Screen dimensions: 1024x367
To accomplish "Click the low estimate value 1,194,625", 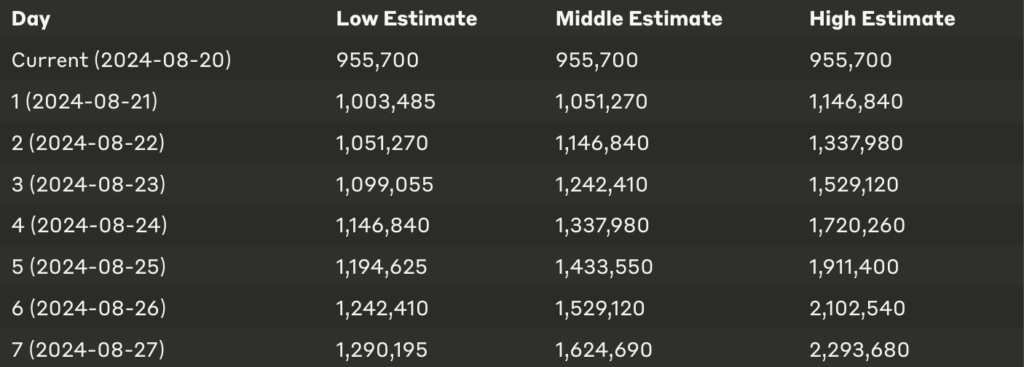I will pyautogui.click(x=381, y=267).
